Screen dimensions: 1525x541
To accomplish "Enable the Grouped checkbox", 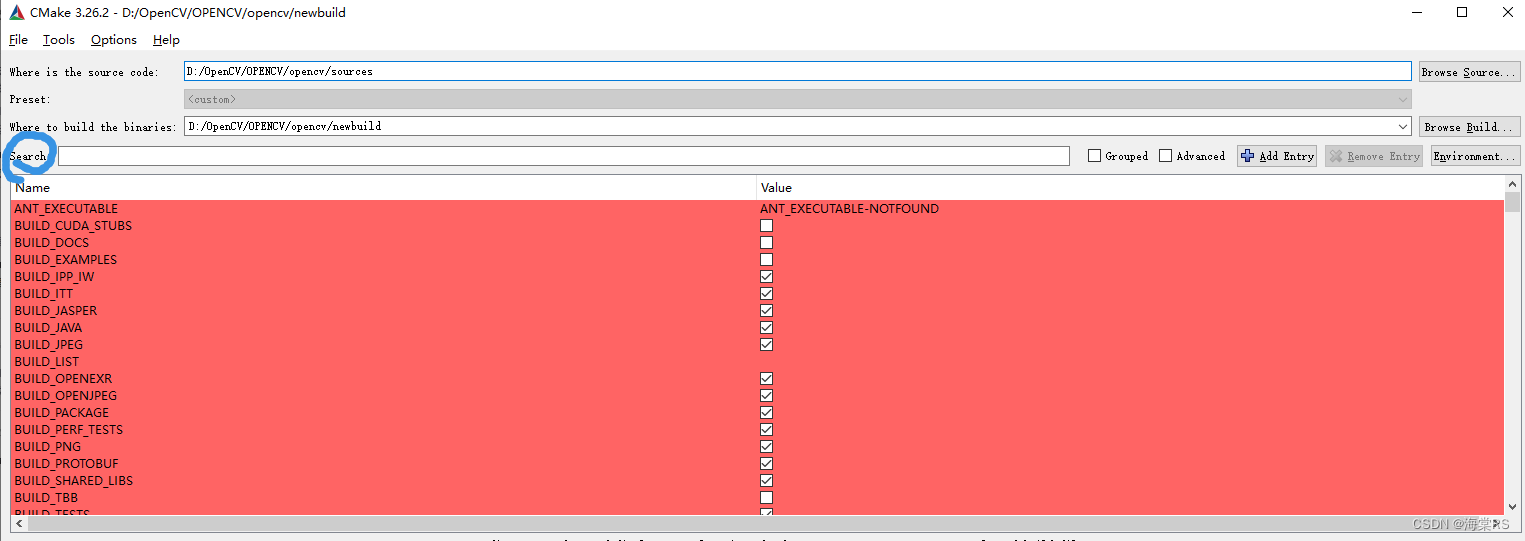I will 1095,156.
